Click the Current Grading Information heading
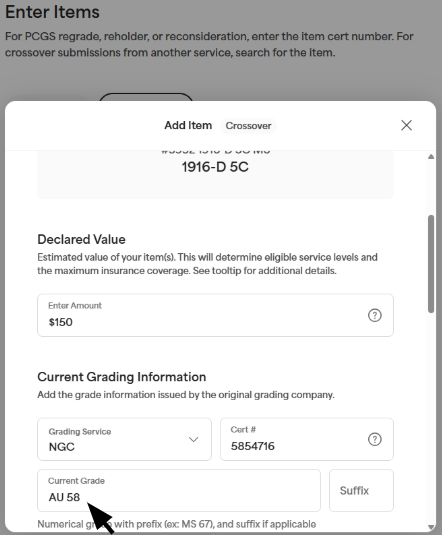442x535 pixels. (122, 377)
